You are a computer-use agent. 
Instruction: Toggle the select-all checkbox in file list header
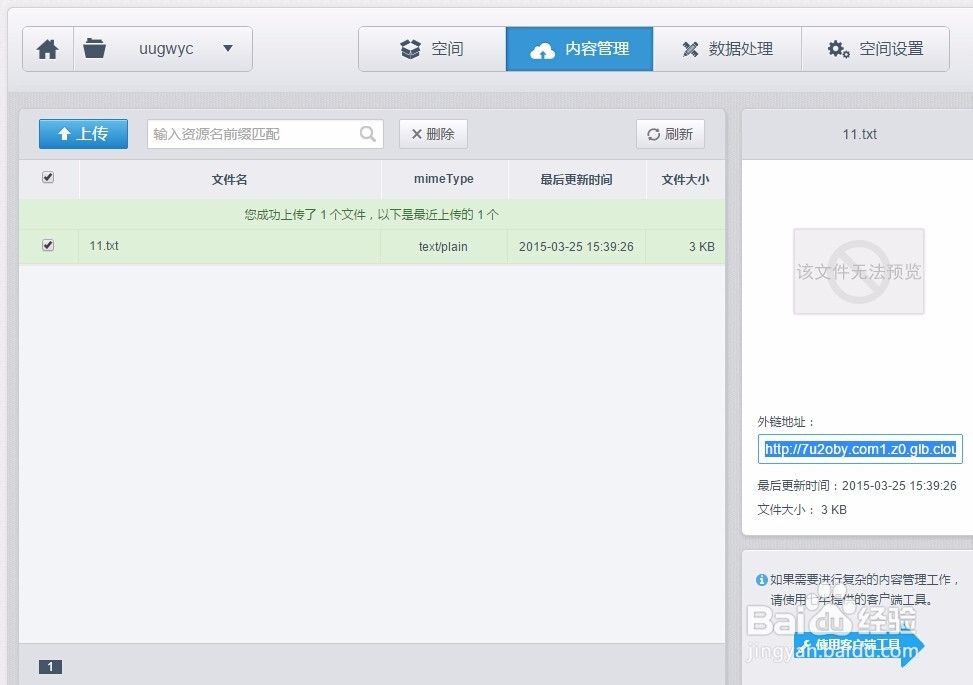click(47, 176)
